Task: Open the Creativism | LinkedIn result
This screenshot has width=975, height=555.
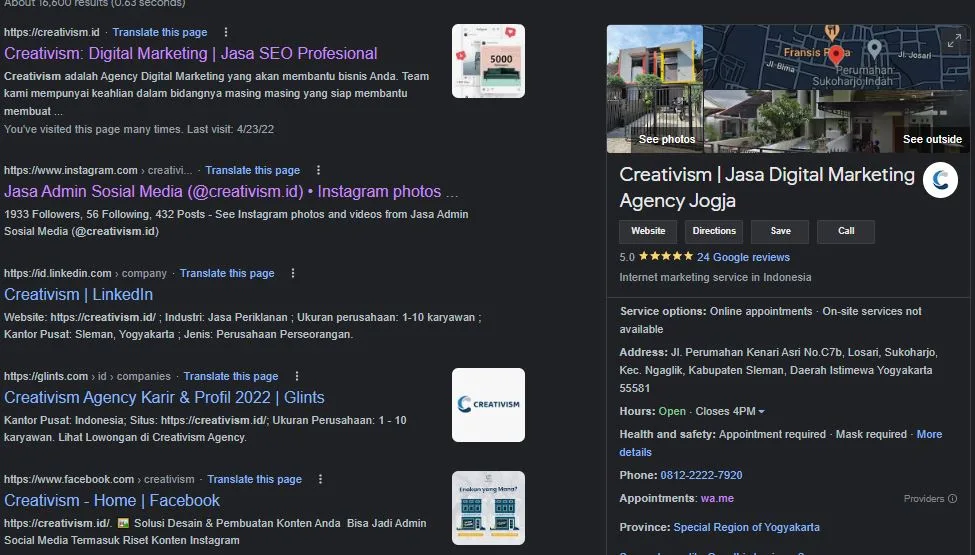Action: click(78, 295)
